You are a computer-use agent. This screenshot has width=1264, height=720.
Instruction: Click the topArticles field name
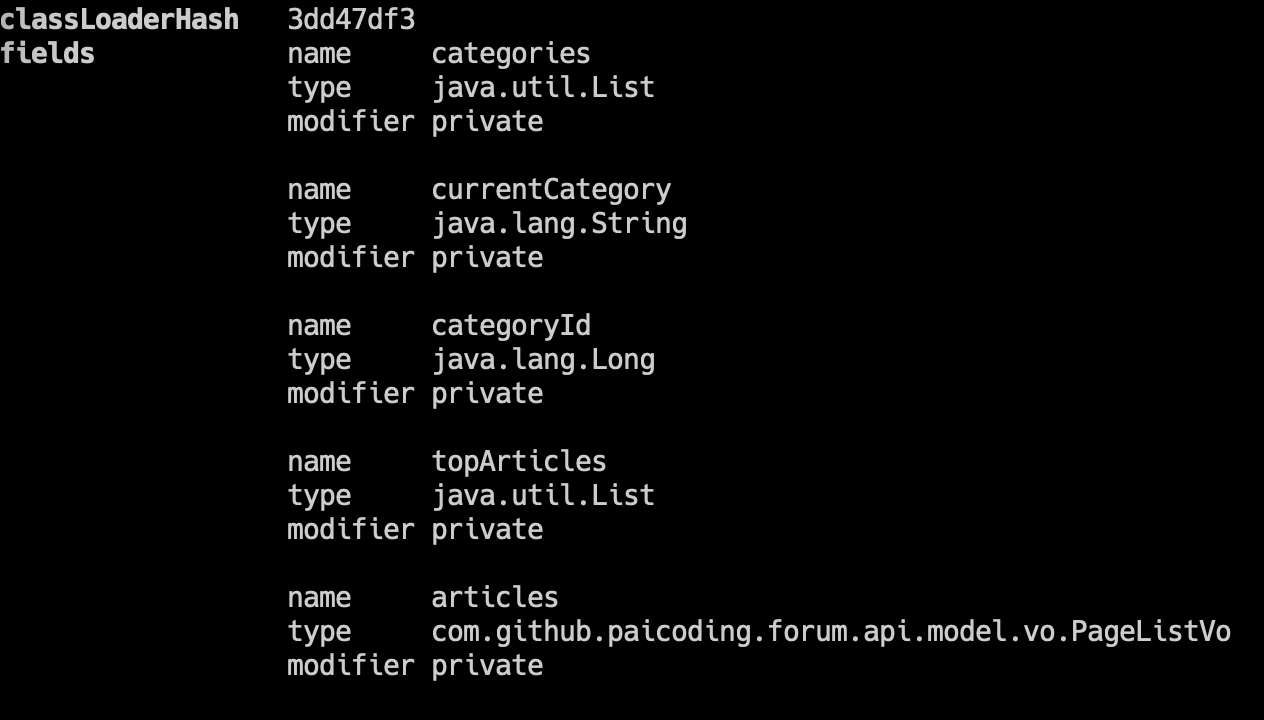pyautogui.click(x=518, y=462)
